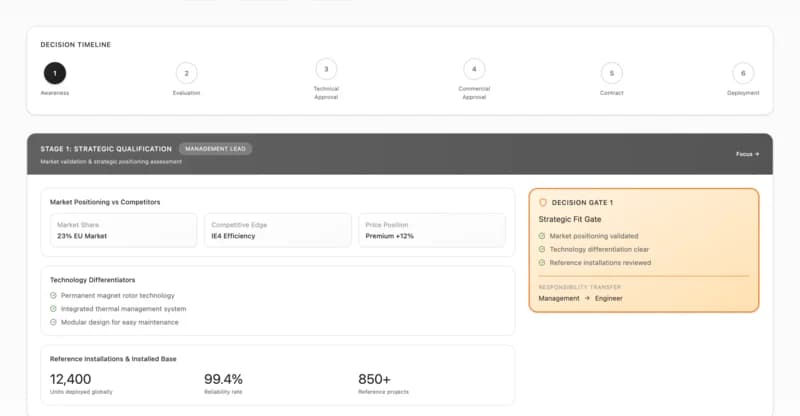Screen dimensions: 800x416
Task: Click the Management Lead badge
Action: (x=215, y=148)
